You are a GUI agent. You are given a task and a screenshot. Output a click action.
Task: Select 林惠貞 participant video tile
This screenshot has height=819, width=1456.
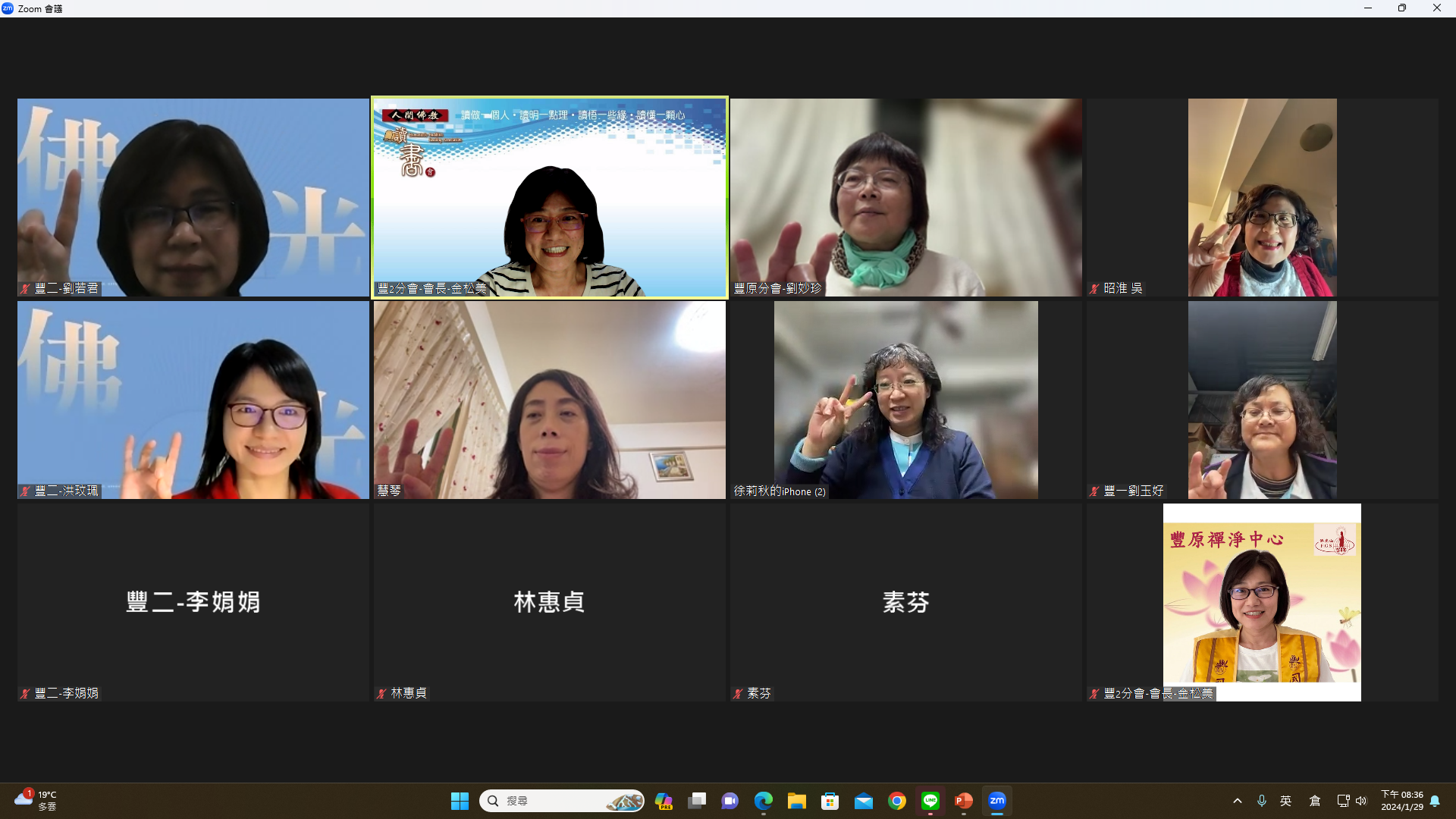click(x=549, y=602)
